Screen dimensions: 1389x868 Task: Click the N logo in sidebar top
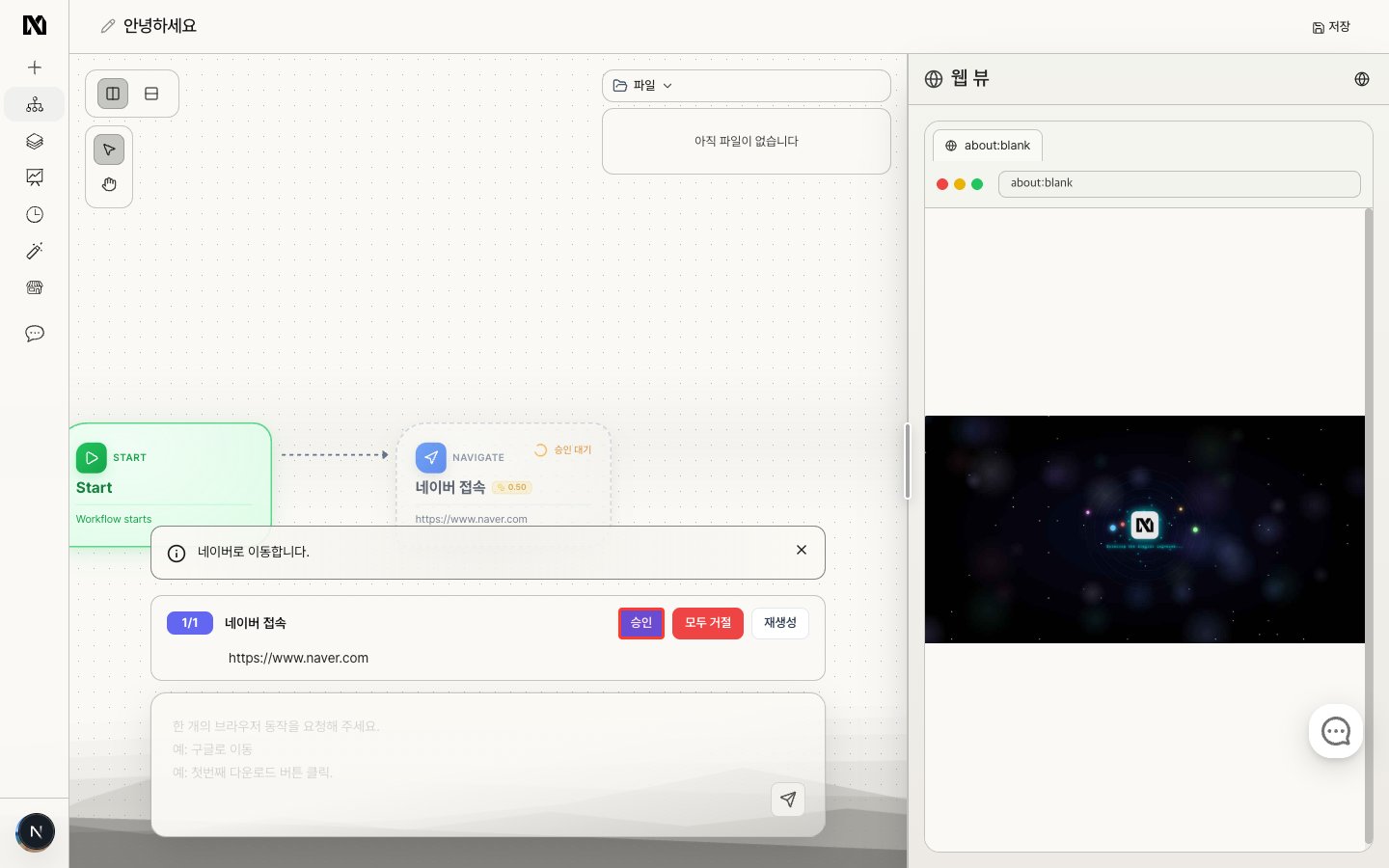point(35,25)
